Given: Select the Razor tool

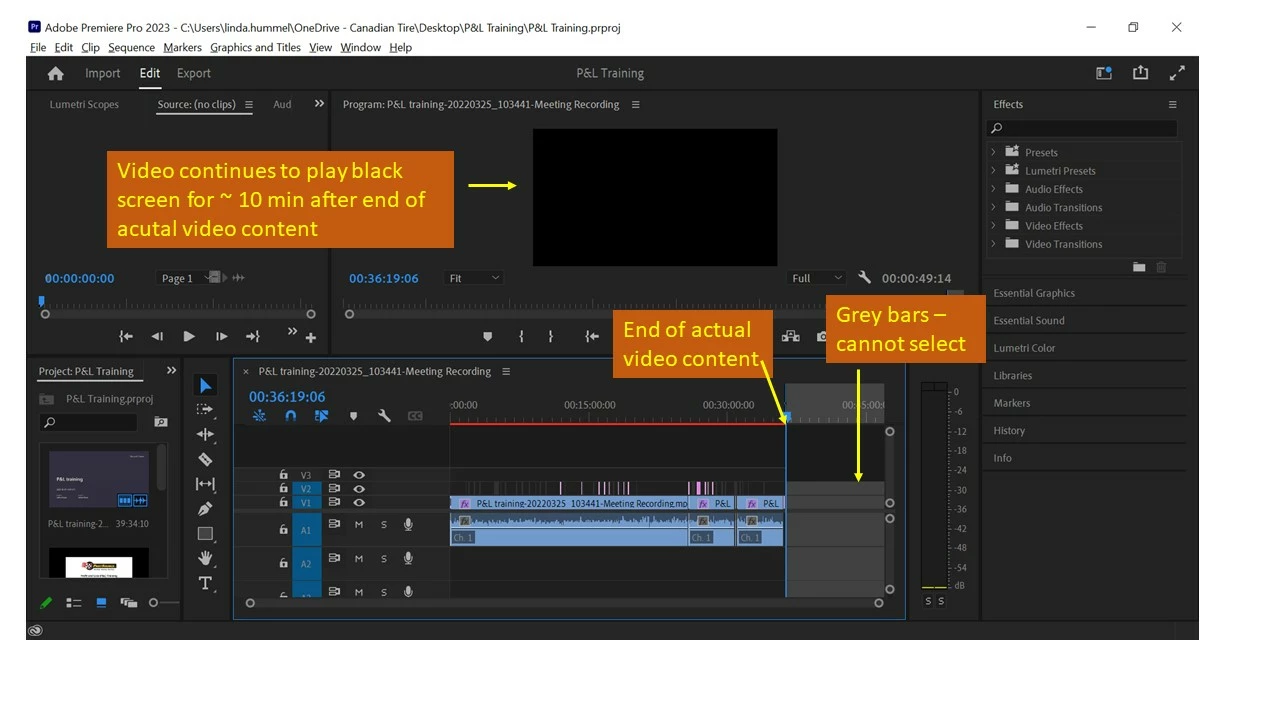Looking at the screenshot, I should tap(205, 459).
